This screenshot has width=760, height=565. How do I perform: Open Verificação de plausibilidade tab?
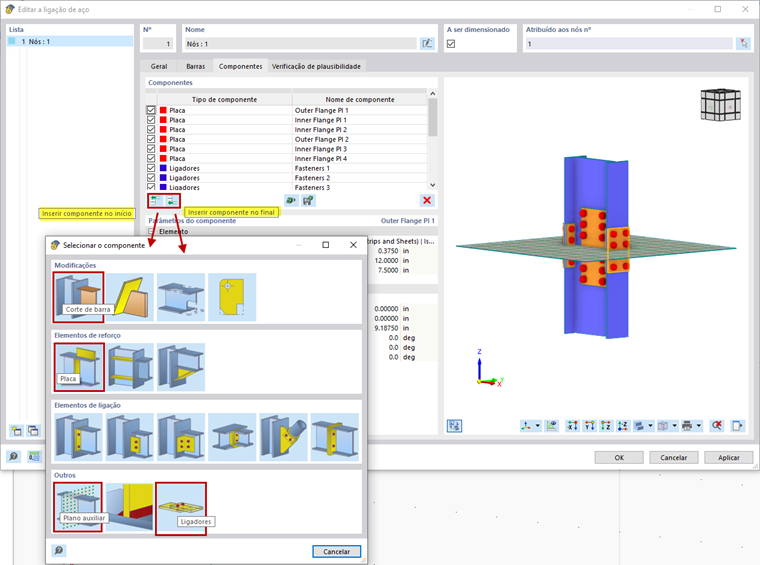[316, 66]
